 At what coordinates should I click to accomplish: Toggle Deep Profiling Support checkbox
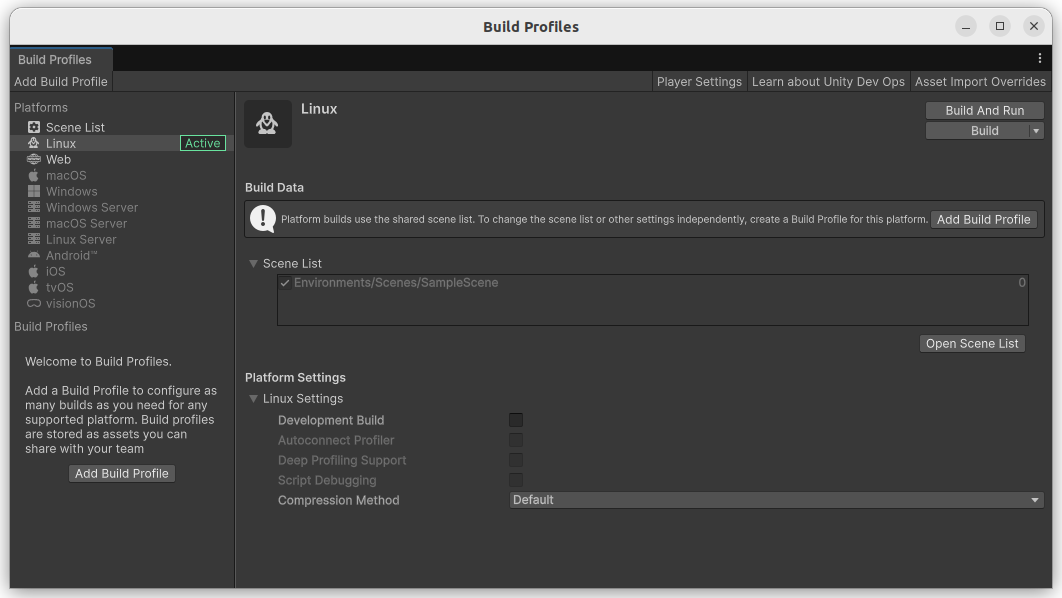516,460
